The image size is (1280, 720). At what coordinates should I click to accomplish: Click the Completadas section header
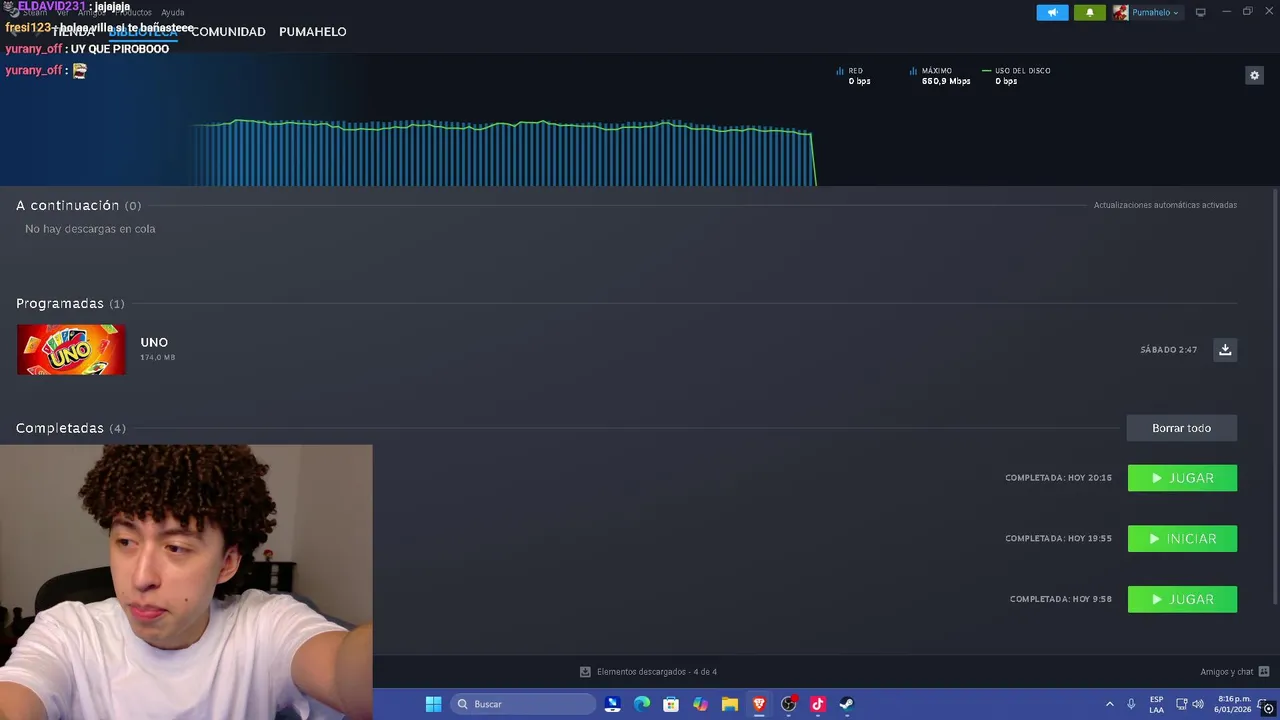[x=71, y=428]
